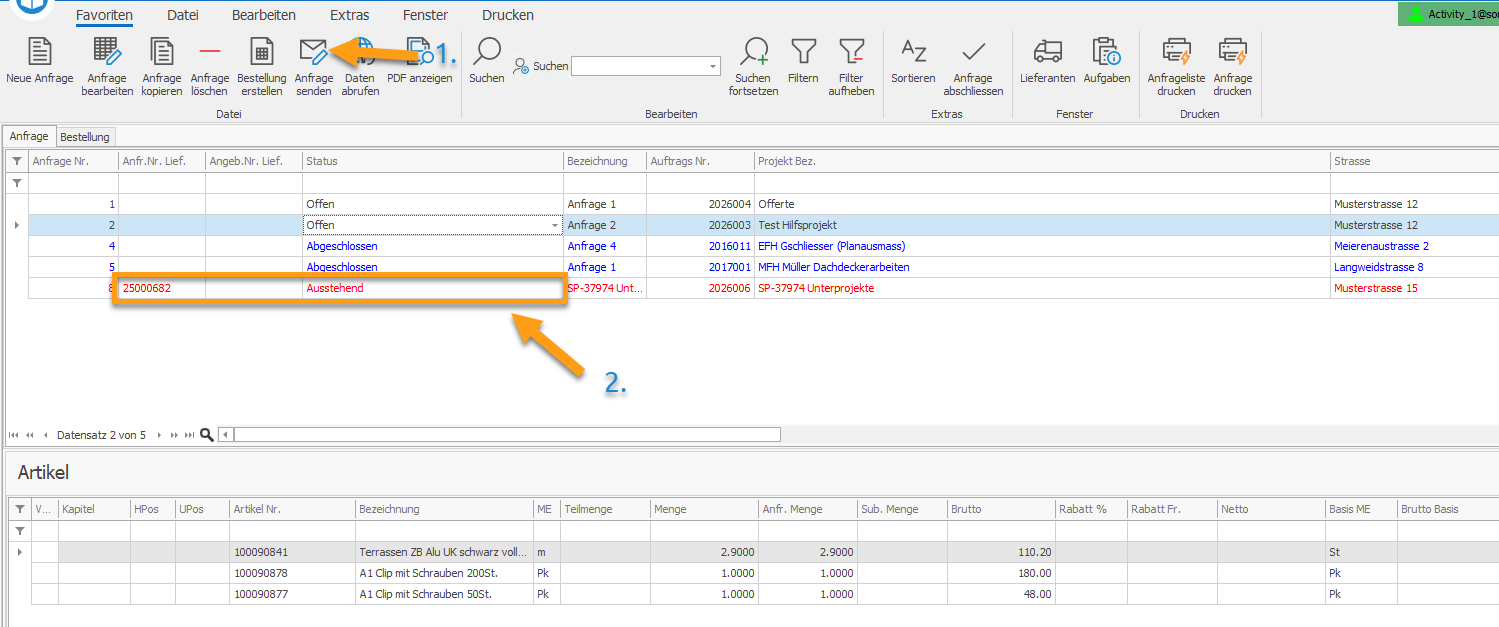Click the Sortieren icon
1499x627 pixels.
(913, 51)
